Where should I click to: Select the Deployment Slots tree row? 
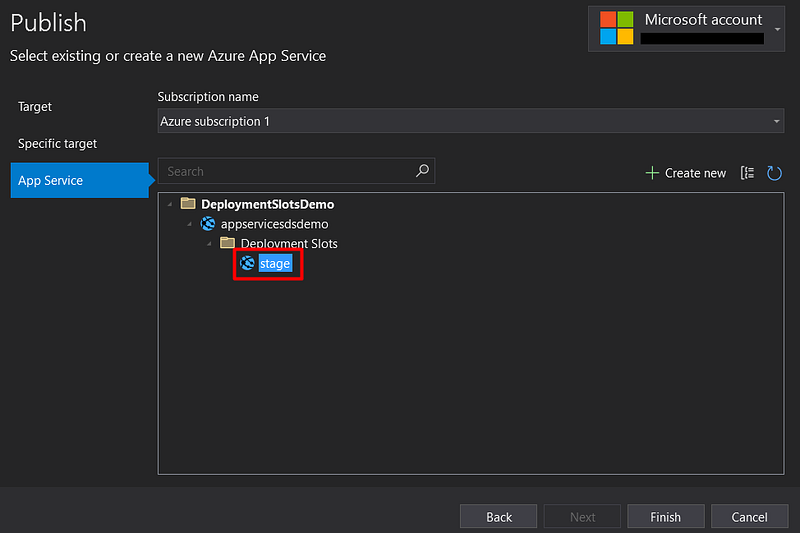tap(289, 243)
